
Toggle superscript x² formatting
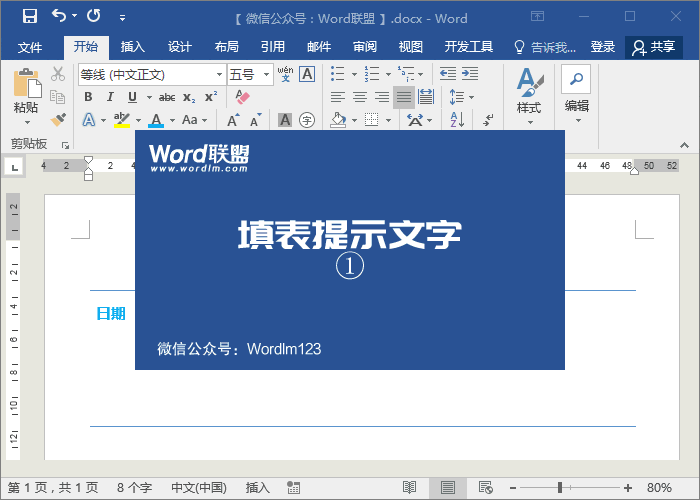pos(211,97)
